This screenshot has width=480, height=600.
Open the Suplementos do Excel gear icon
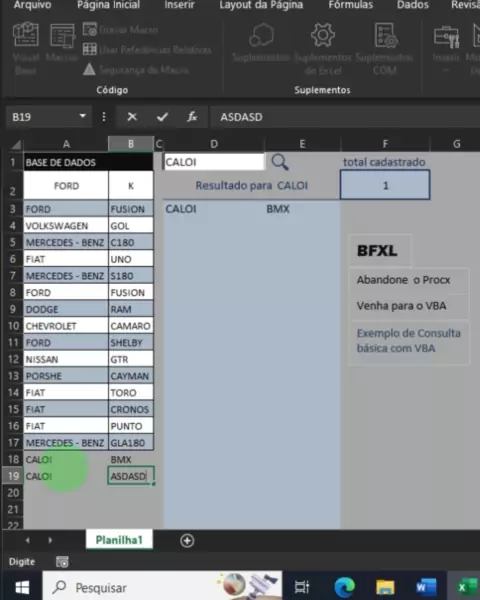[x=323, y=35]
